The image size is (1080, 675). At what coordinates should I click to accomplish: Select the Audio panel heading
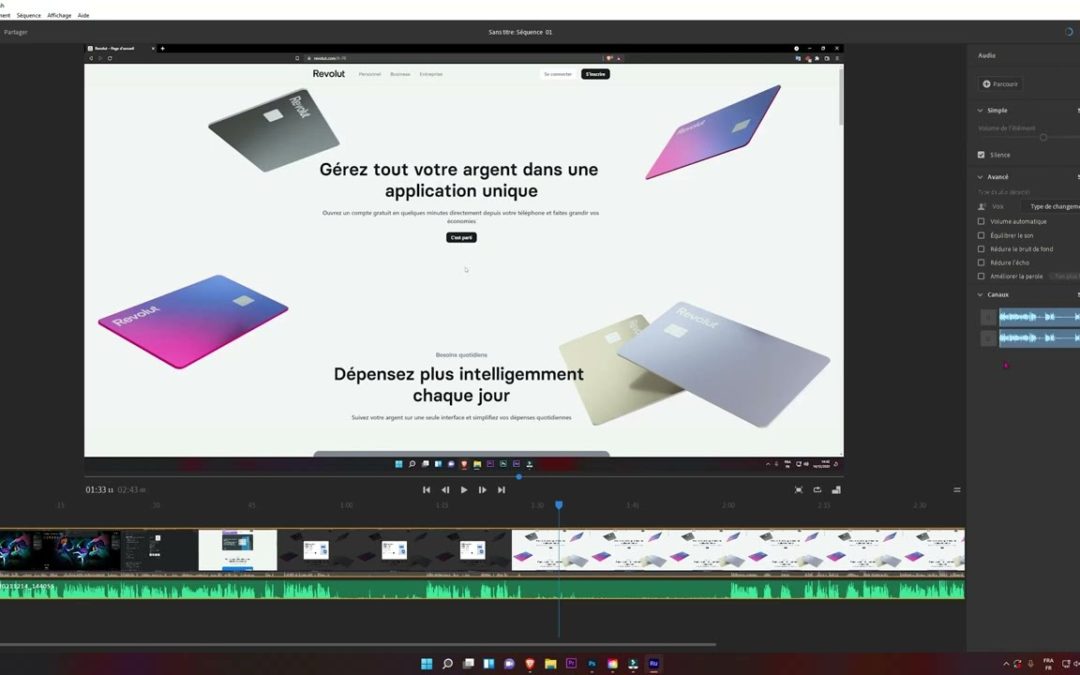987,56
